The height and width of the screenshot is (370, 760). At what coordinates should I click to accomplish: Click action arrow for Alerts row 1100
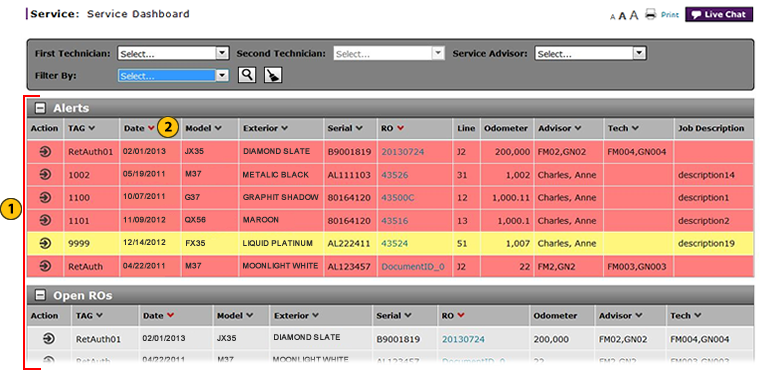[x=45, y=197]
